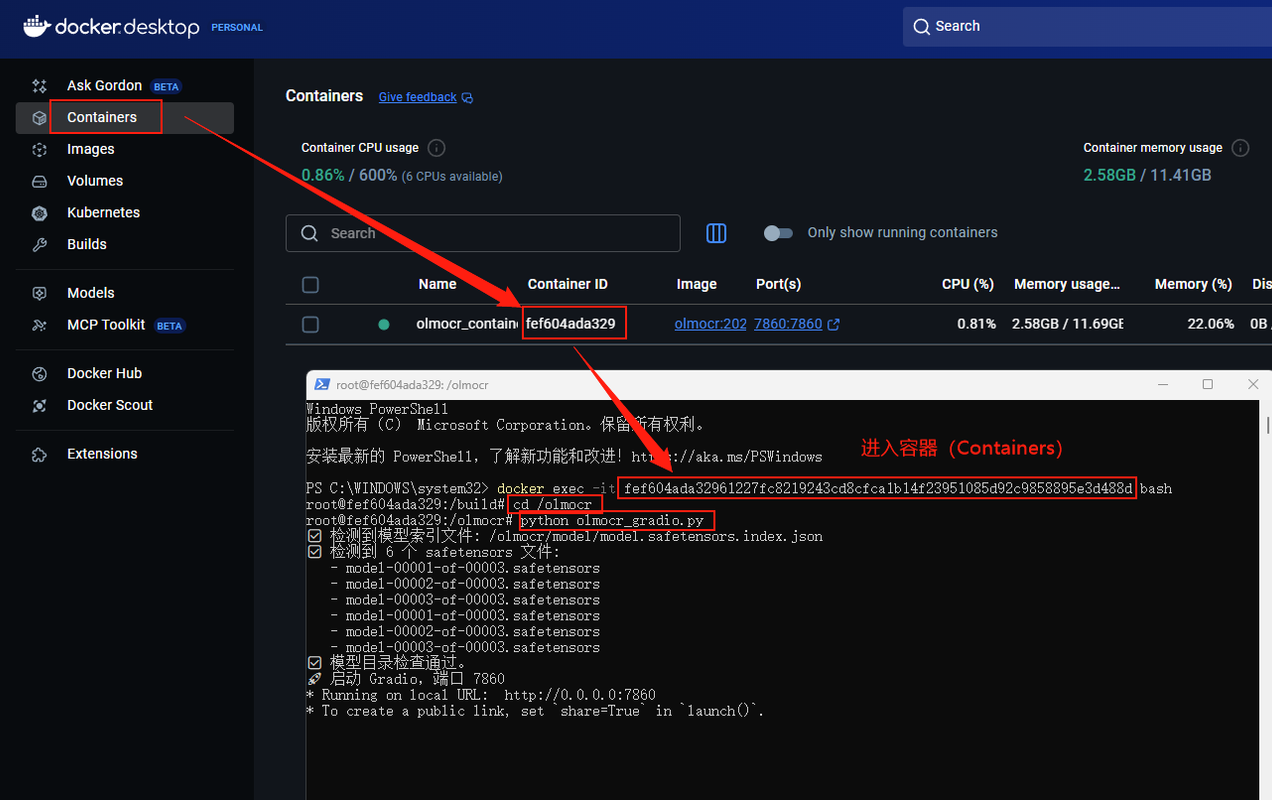Click the Images sidebar icon

(x=40, y=149)
